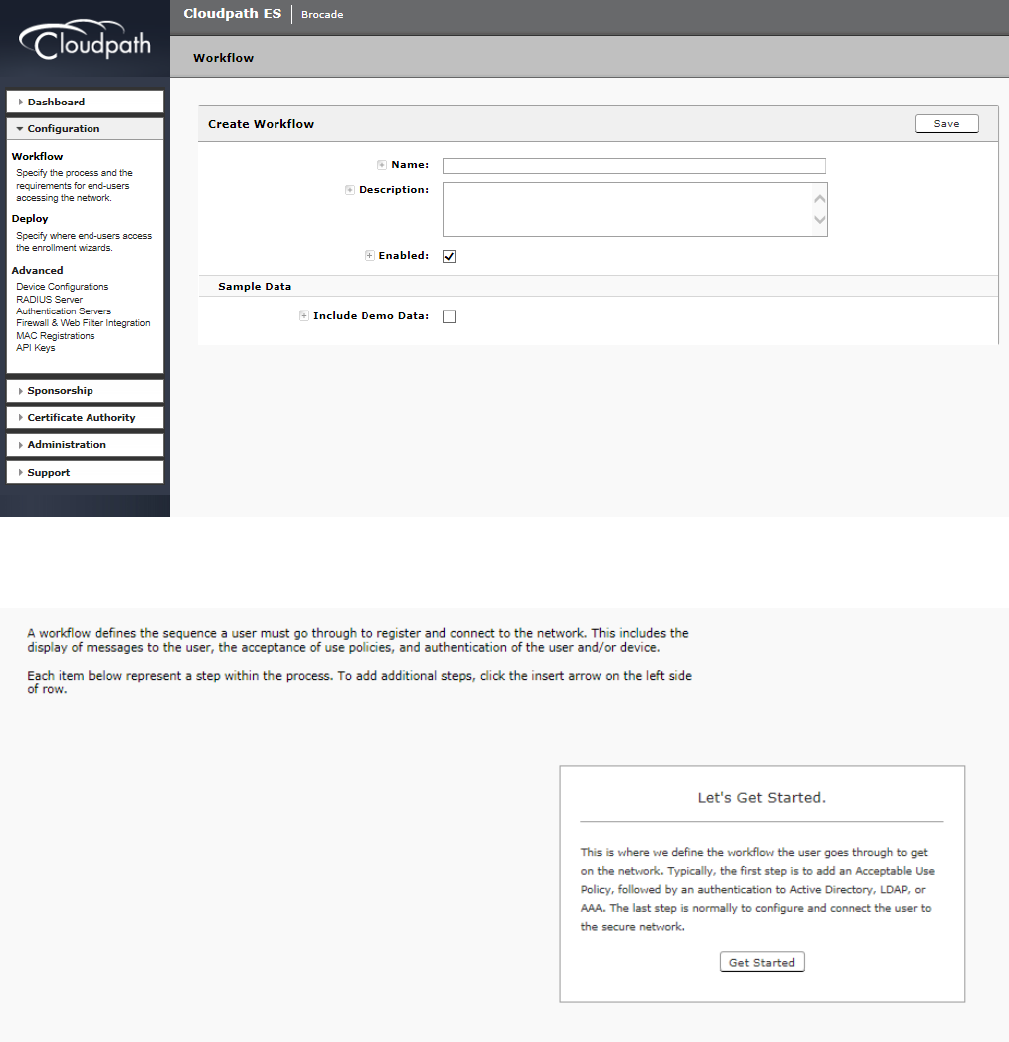Expand the Support sidebar section
The image size is (1009, 1042).
[85, 472]
